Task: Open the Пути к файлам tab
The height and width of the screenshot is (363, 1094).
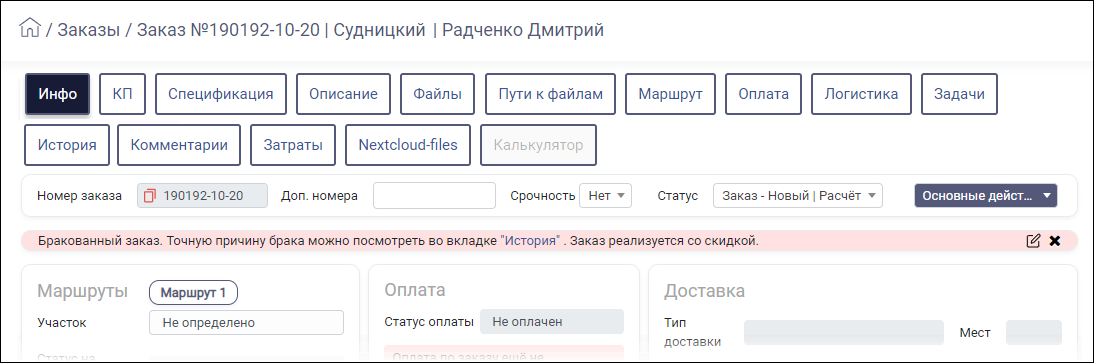Action: click(550, 94)
